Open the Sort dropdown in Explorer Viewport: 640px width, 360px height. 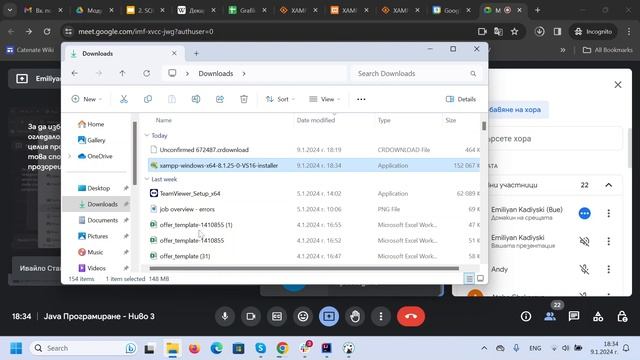point(280,99)
